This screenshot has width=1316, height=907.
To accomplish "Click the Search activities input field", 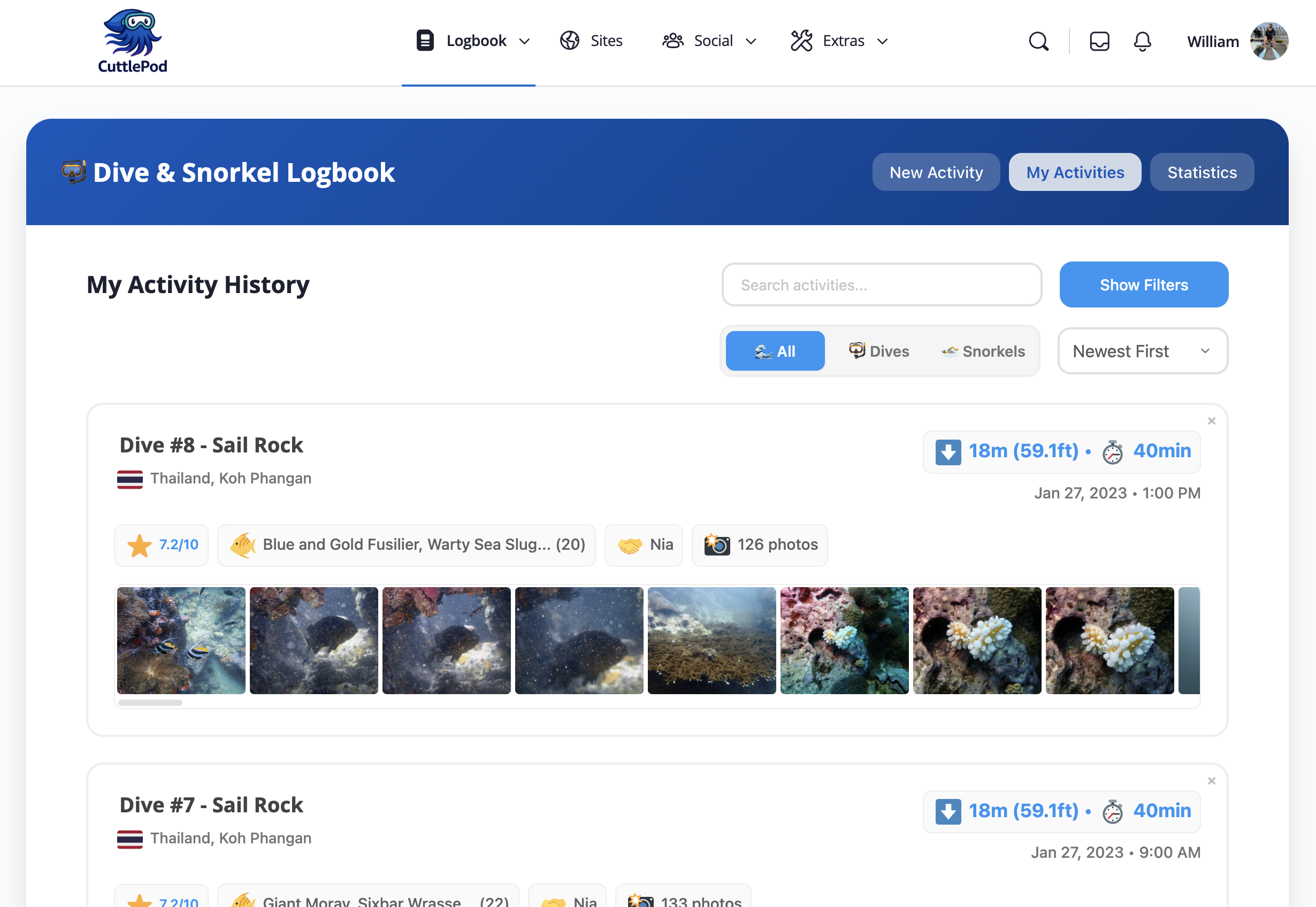I will click(881, 285).
